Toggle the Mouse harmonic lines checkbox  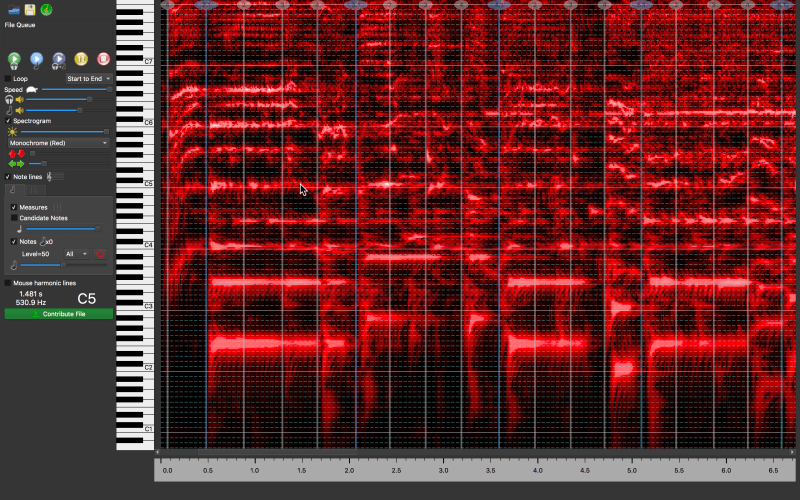point(8,283)
